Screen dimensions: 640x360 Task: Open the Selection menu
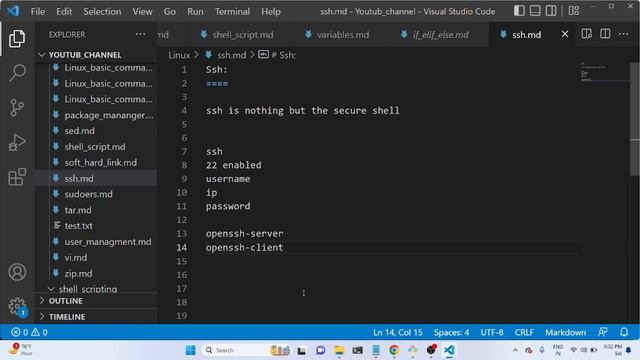click(x=102, y=11)
